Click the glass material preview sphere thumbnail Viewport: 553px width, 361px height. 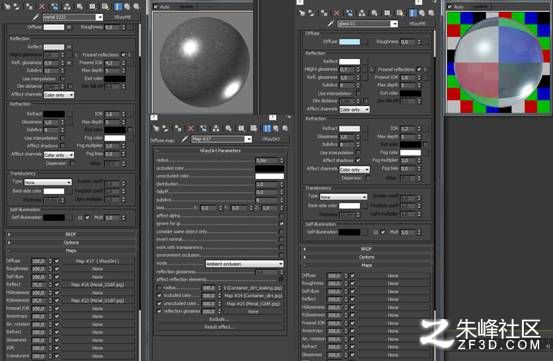coord(498,63)
